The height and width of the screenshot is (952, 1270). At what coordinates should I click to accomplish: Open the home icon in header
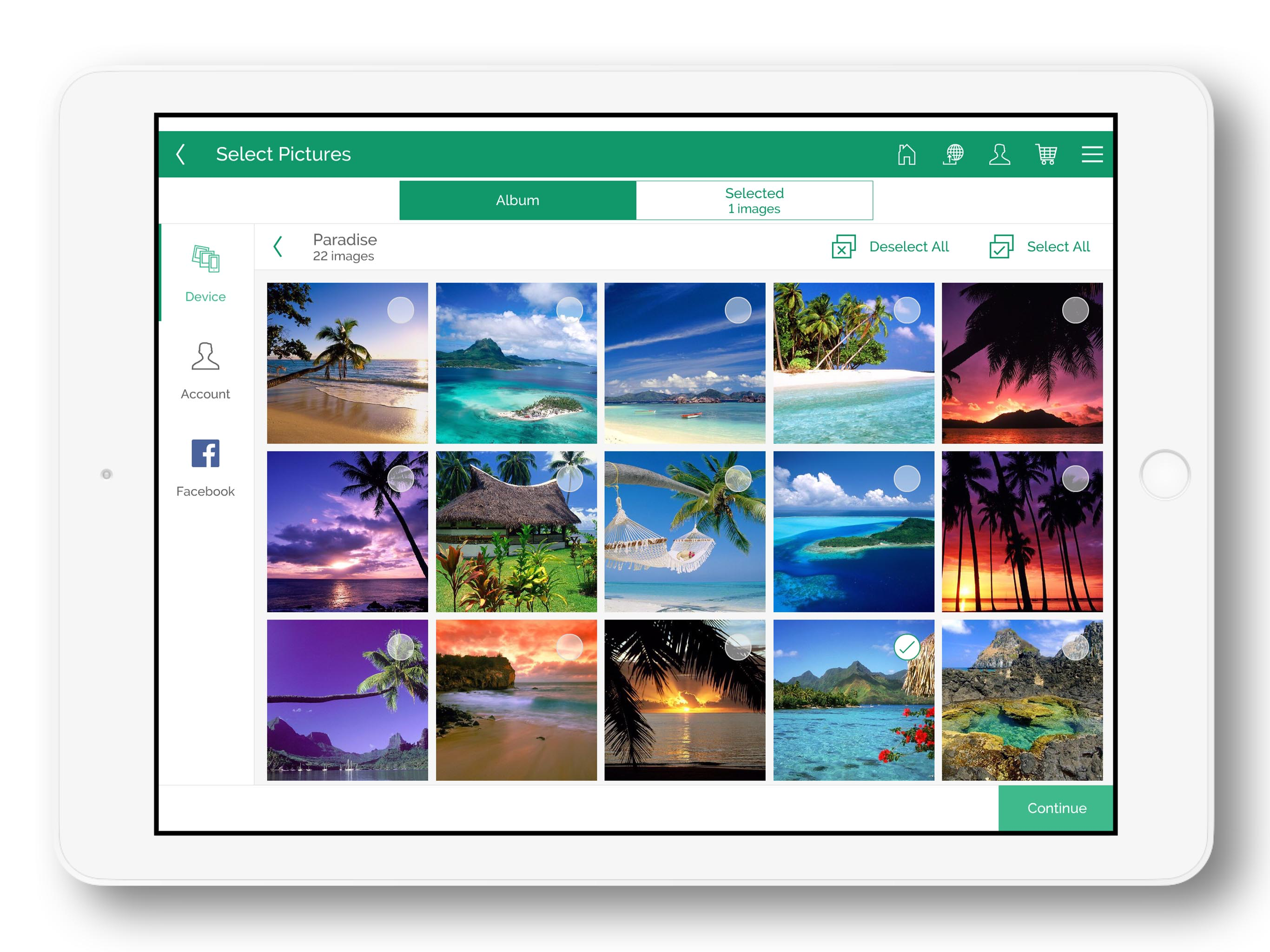[906, 154]
